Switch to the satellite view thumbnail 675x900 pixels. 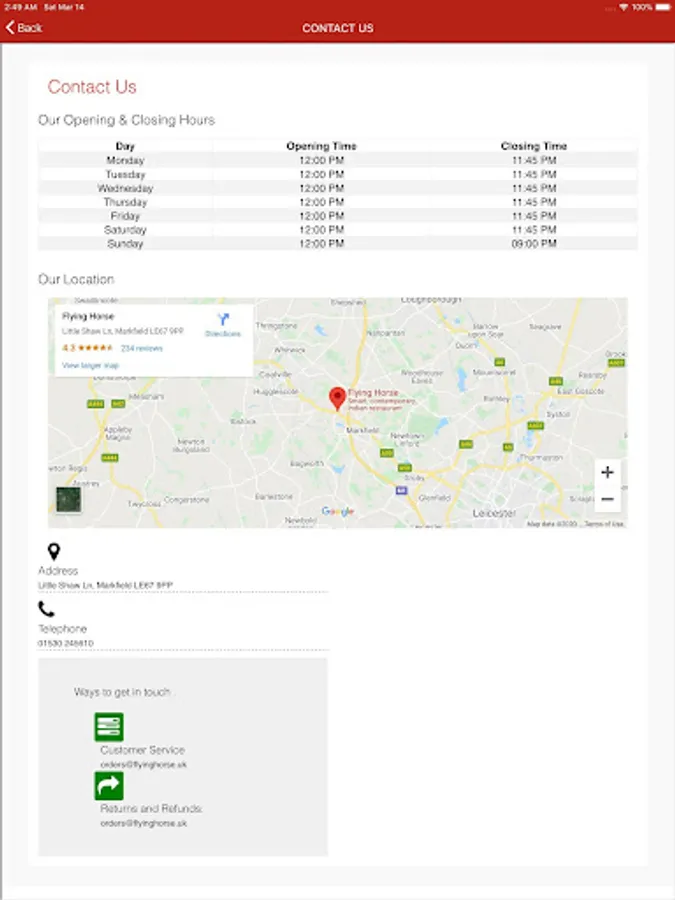click(68, 499)
